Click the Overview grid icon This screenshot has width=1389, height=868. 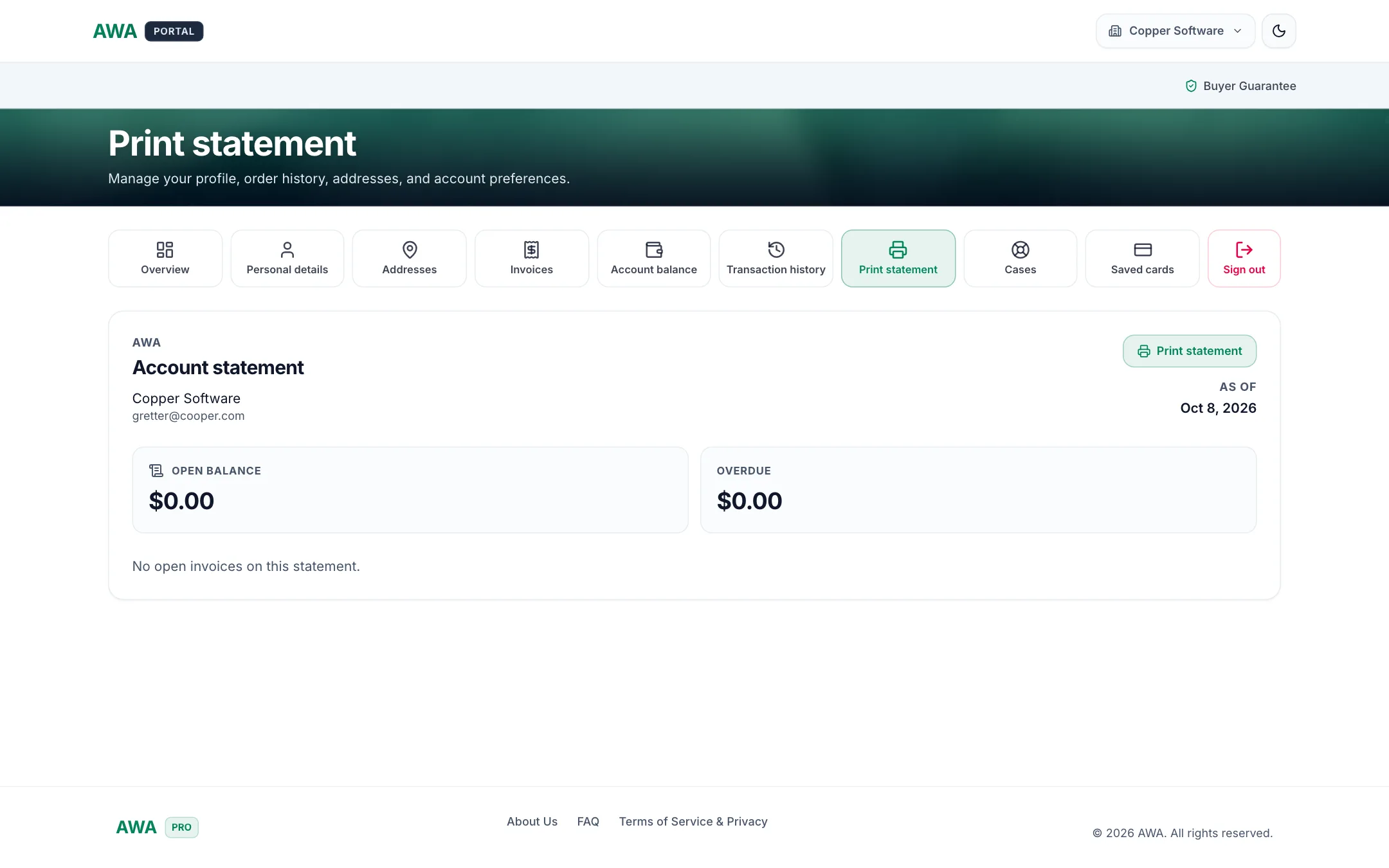pyautogui.click(x=165, y=249)
